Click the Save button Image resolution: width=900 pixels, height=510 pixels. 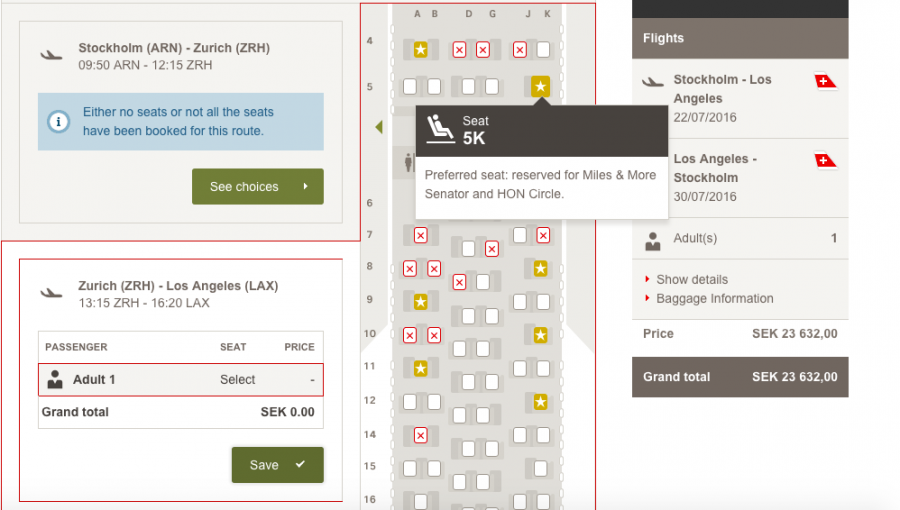click(x=278, y=465)
